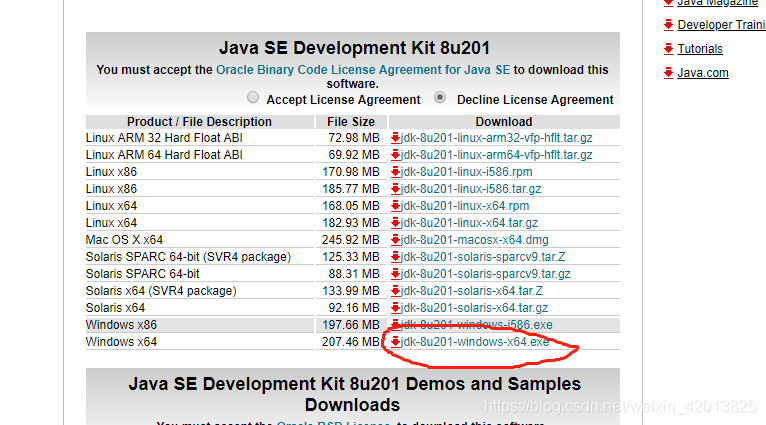The height and width of the screenshot is (425, 766).
Task: Click red download arrow for linux-x64.tar.gz
Action: 395,223
